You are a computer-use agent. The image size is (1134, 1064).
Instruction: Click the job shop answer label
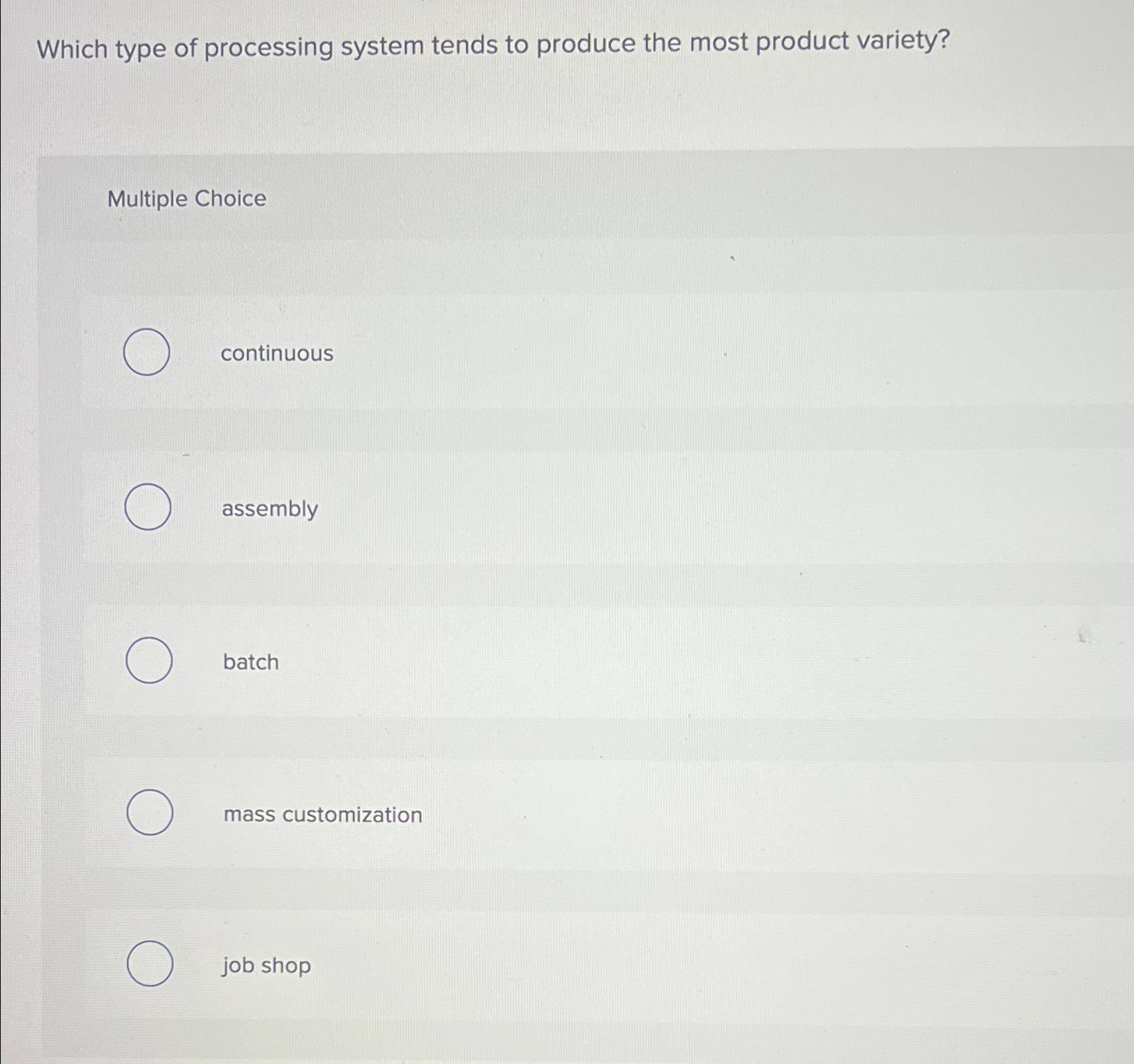click(266, 965)
